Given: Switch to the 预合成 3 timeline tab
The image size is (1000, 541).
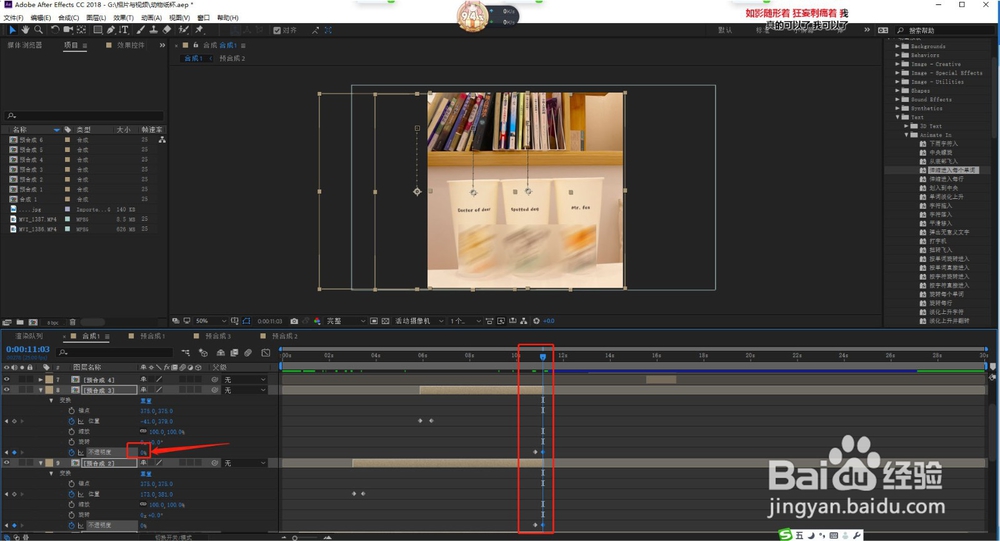Looking at the screenshot, I should 217,336.
